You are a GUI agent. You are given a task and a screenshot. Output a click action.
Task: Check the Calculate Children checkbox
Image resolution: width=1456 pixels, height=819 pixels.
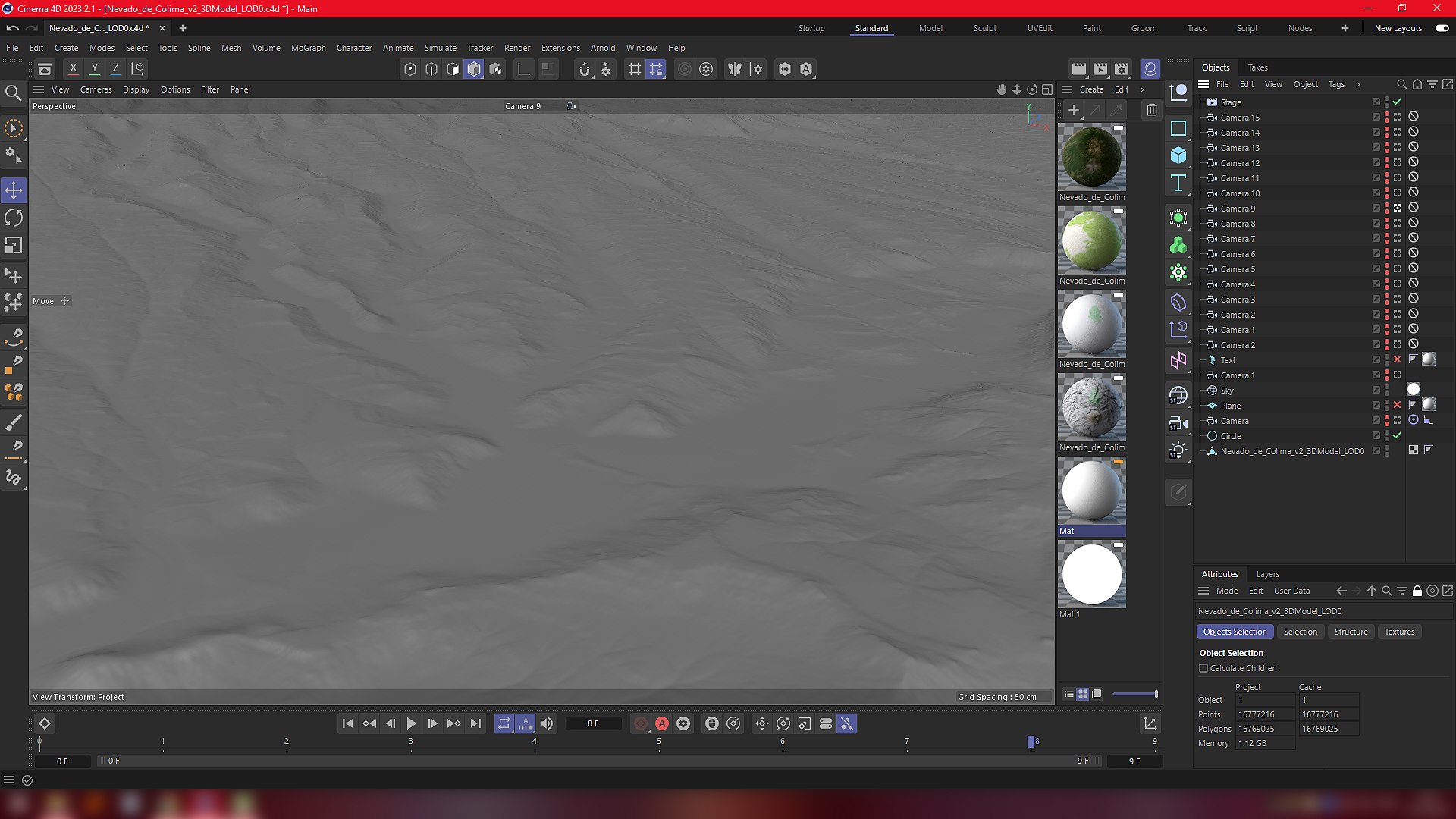tap(1203, 668)
